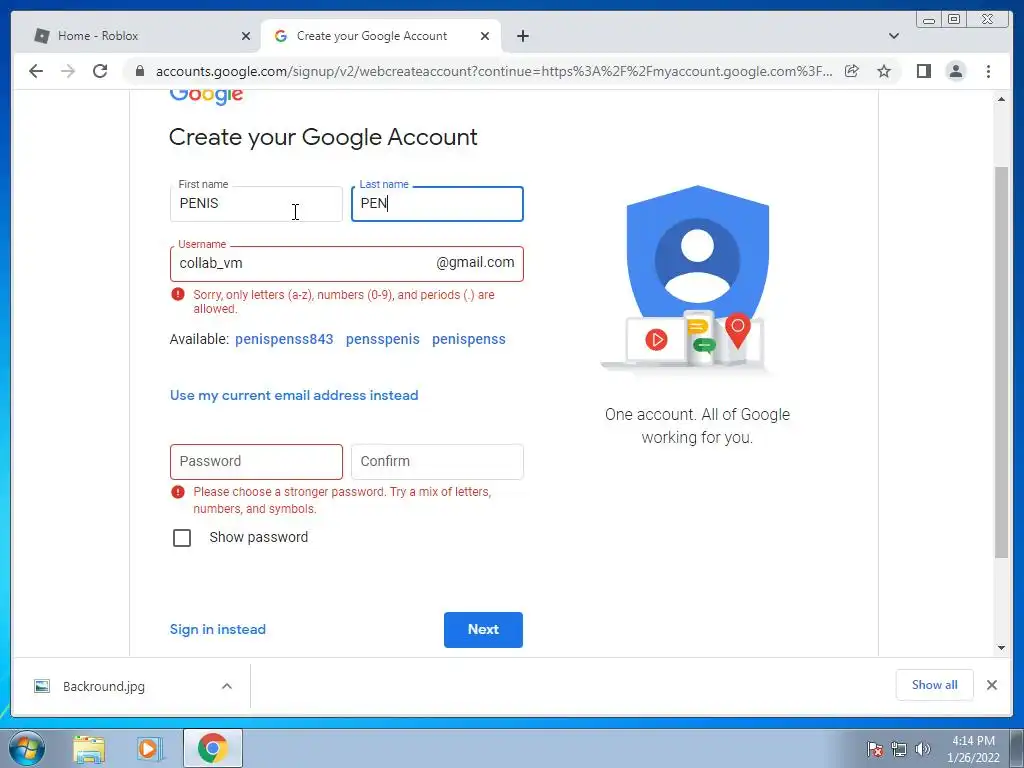
Task: Click the Confirm password field
Action: (x=437, y=462)
